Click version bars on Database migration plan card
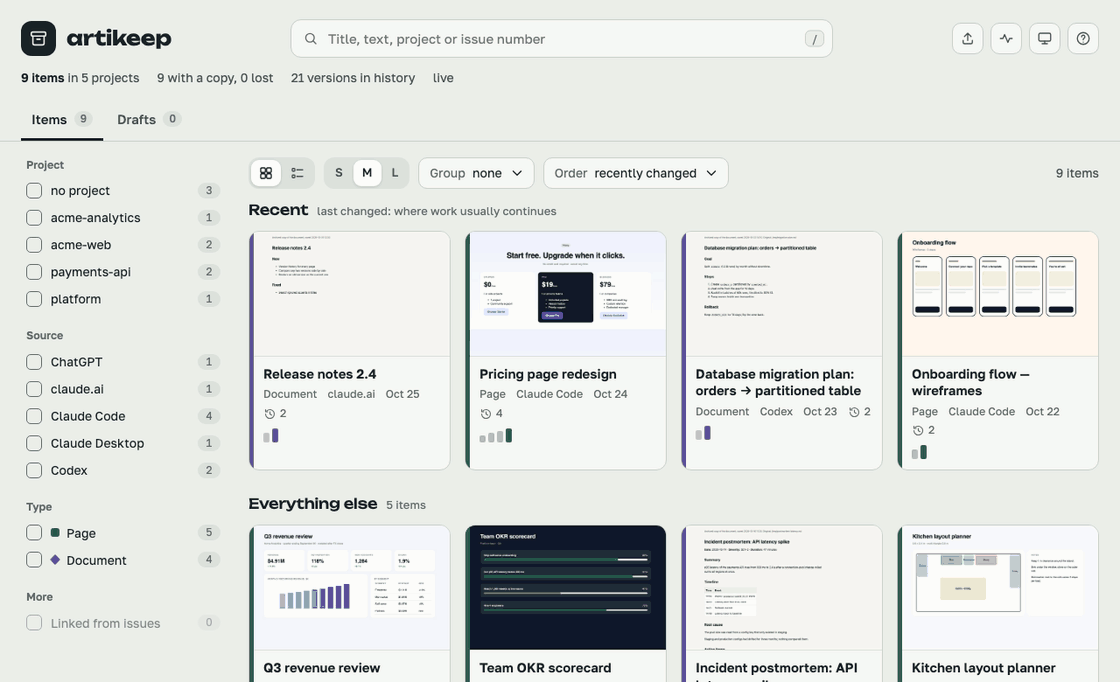This screenshot has height=682, width=1120. pyautogui.click(x=703, y=433)
